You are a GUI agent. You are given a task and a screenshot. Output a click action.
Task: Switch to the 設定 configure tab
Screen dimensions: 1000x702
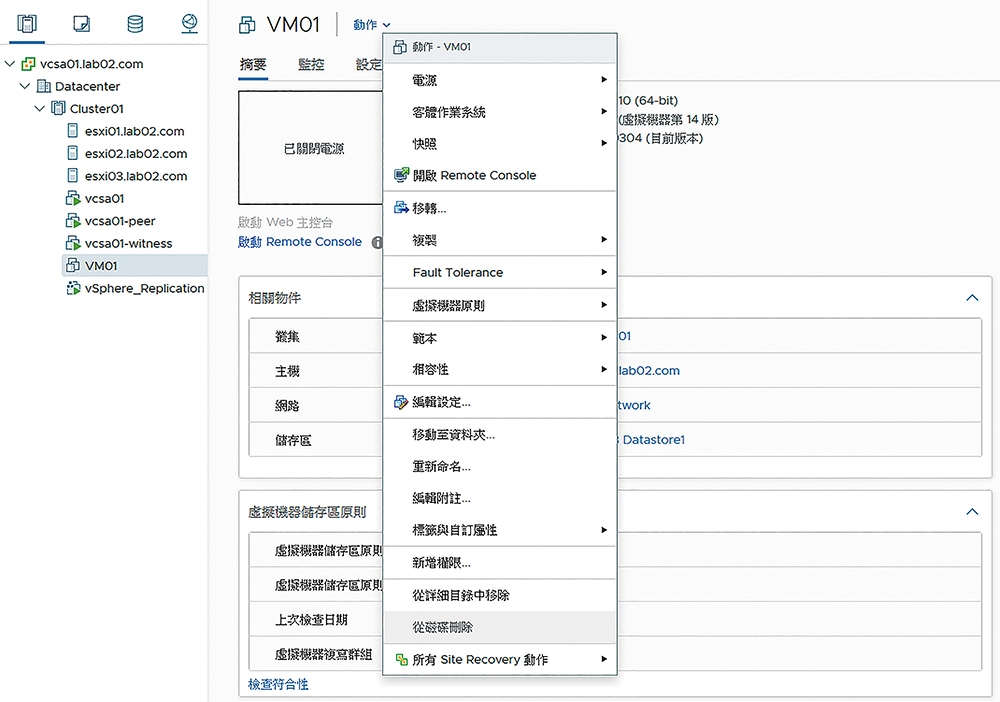369,64
